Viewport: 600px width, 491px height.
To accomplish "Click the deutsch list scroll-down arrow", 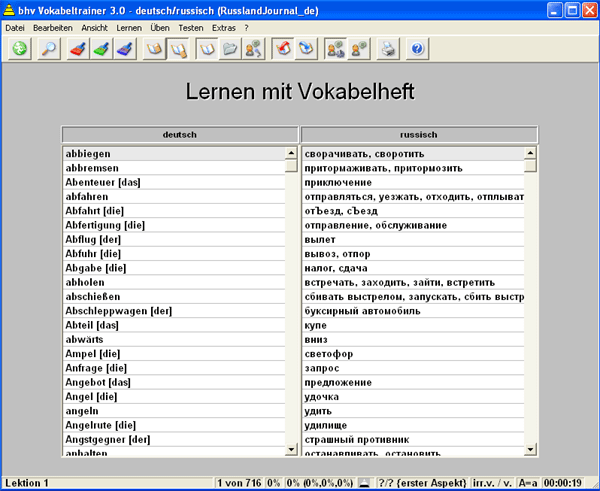I will (x=291, y=449).
